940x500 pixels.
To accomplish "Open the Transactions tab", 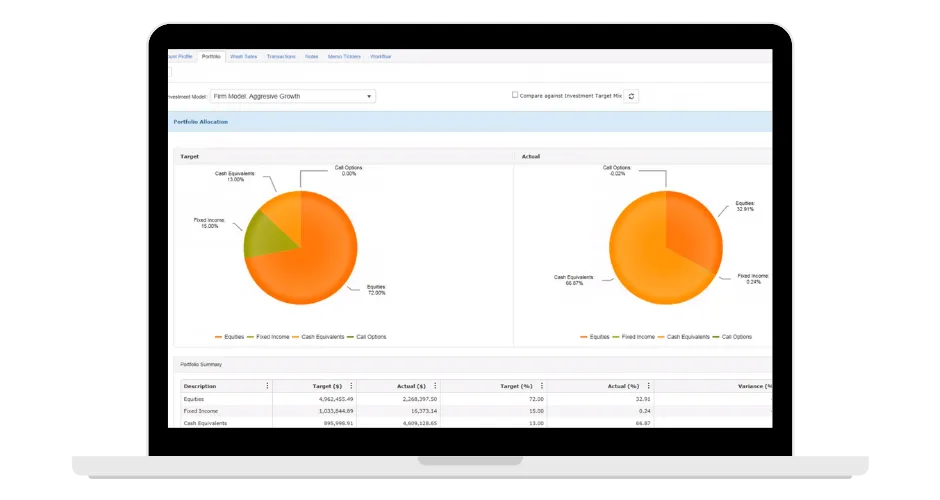I will coord(281,56).
